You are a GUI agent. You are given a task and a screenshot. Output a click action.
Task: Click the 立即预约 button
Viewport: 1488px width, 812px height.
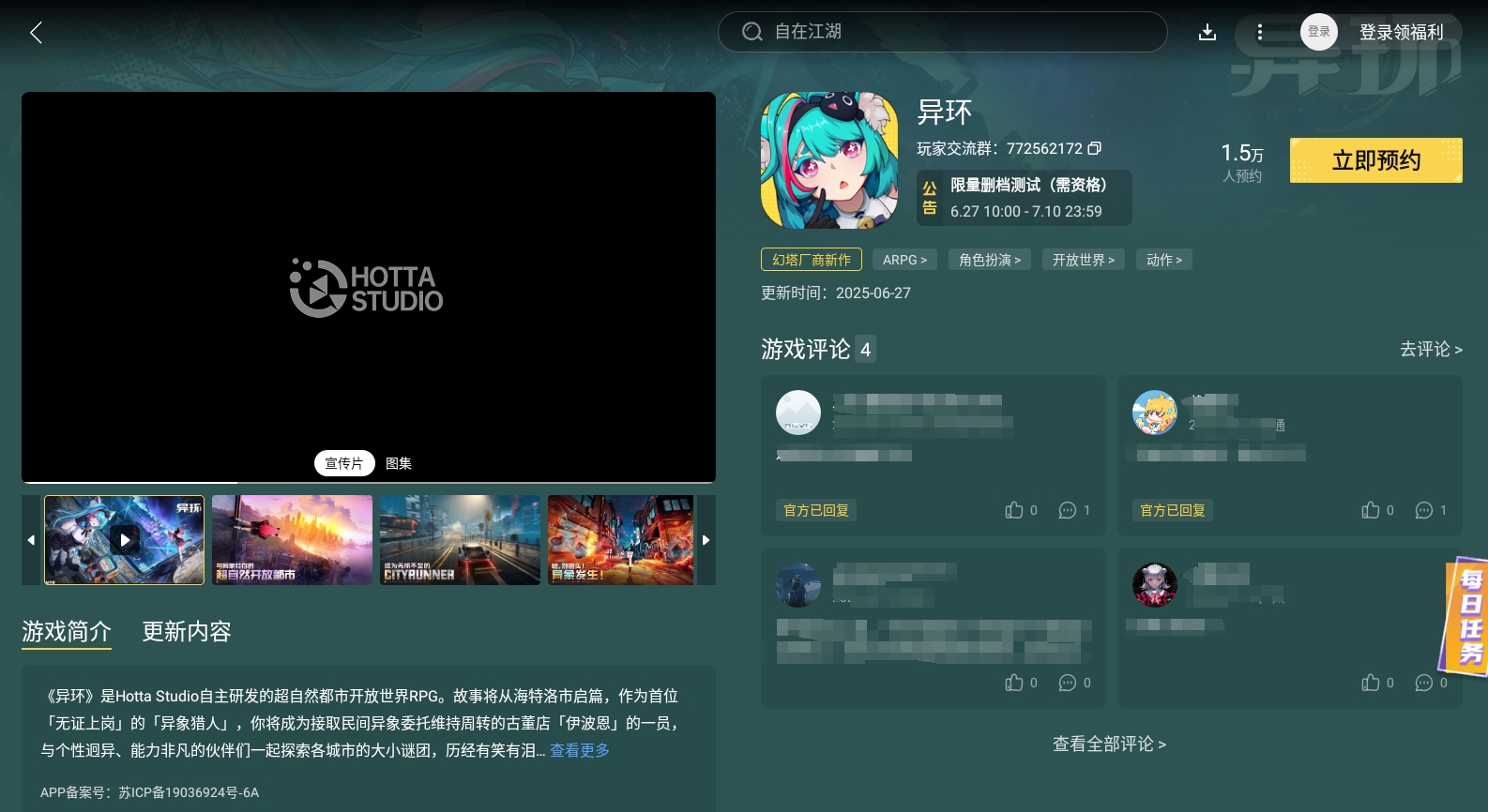(x=1375, y=160)
